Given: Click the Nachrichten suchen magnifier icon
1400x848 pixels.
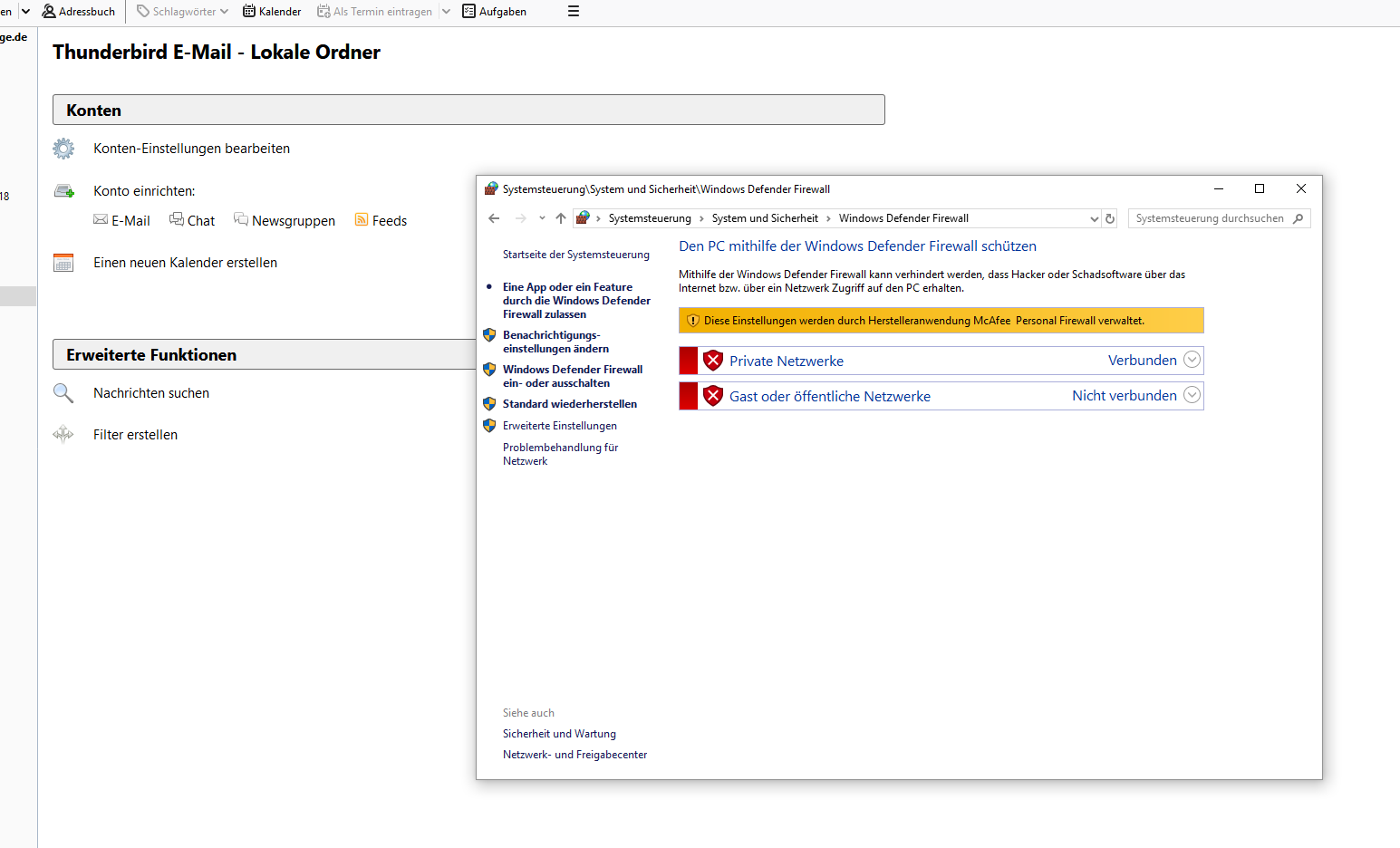Looking at the screenshot, I should [63, 393].
